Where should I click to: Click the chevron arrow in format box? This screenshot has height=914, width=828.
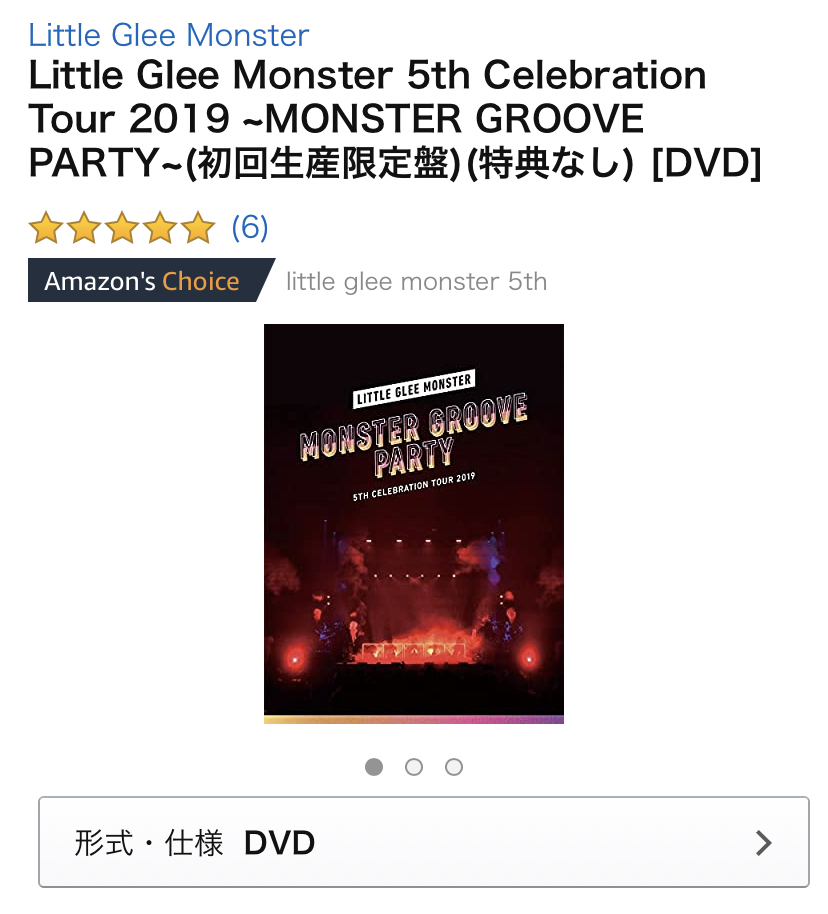point(763,843)
